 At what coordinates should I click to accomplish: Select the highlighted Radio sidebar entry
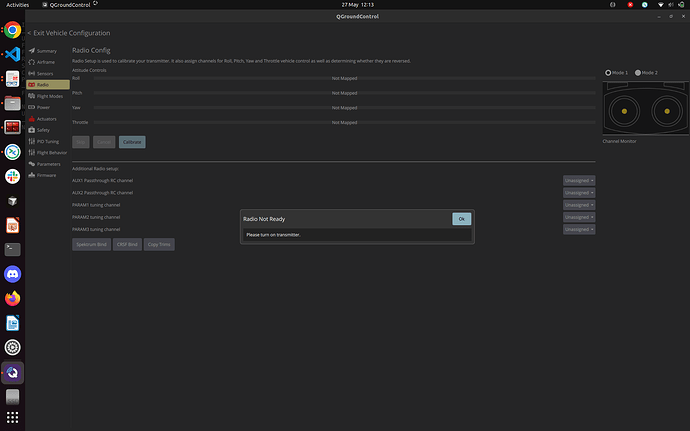[x=48, y=85]
